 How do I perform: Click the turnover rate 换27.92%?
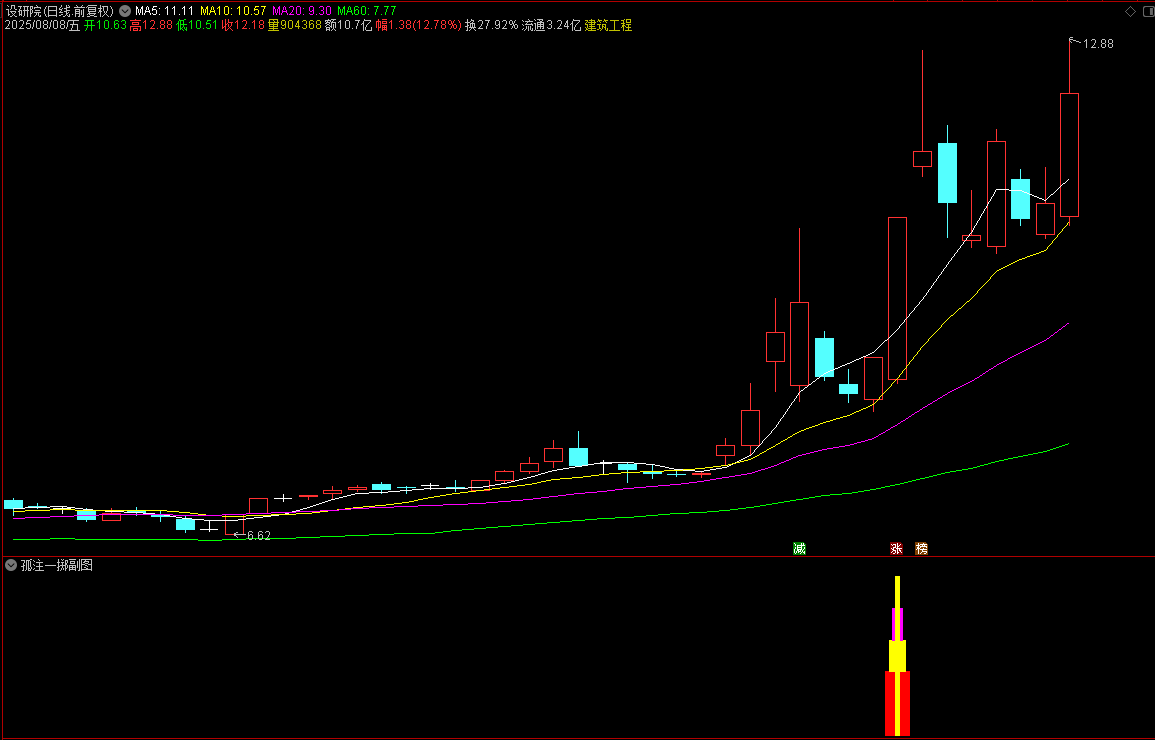(491, 25)
